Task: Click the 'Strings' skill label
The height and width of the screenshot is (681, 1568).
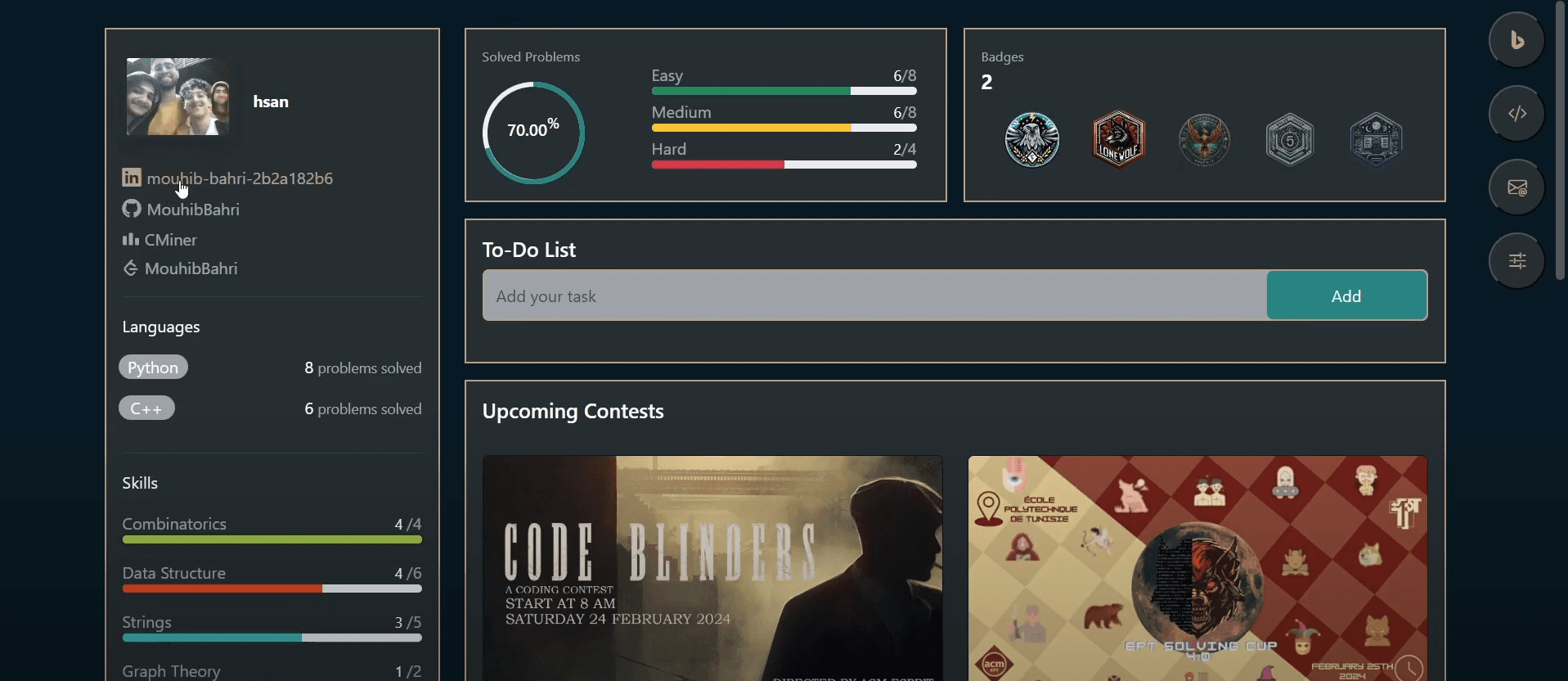Action: click(x=147, y=622)
